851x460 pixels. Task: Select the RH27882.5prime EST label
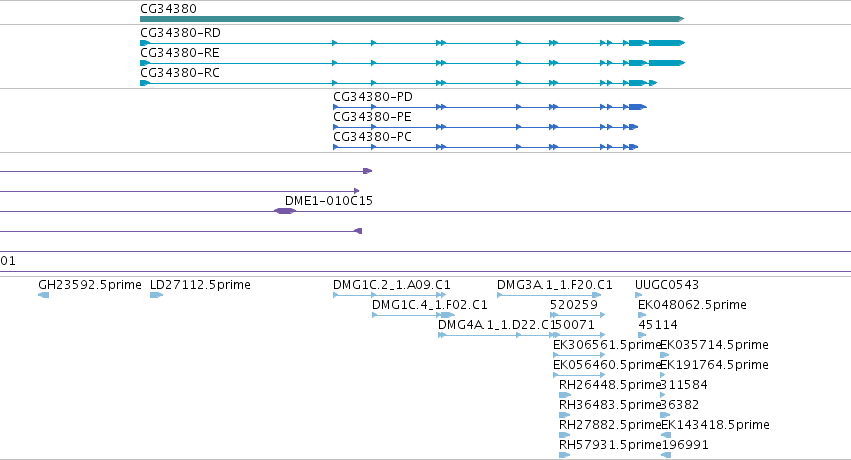(610, 426)
